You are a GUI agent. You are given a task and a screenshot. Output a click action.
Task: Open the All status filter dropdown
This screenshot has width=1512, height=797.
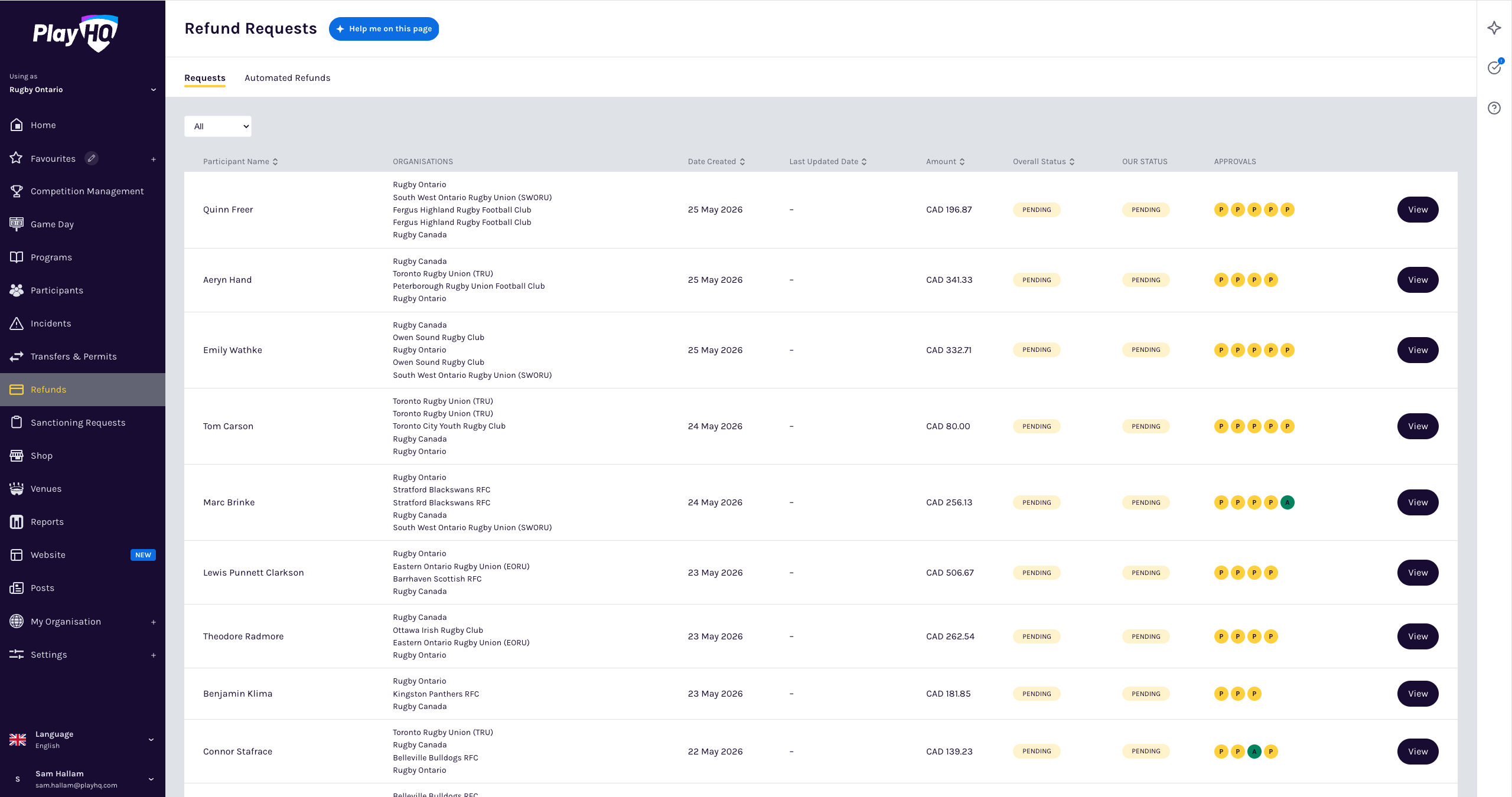point(218,126)
